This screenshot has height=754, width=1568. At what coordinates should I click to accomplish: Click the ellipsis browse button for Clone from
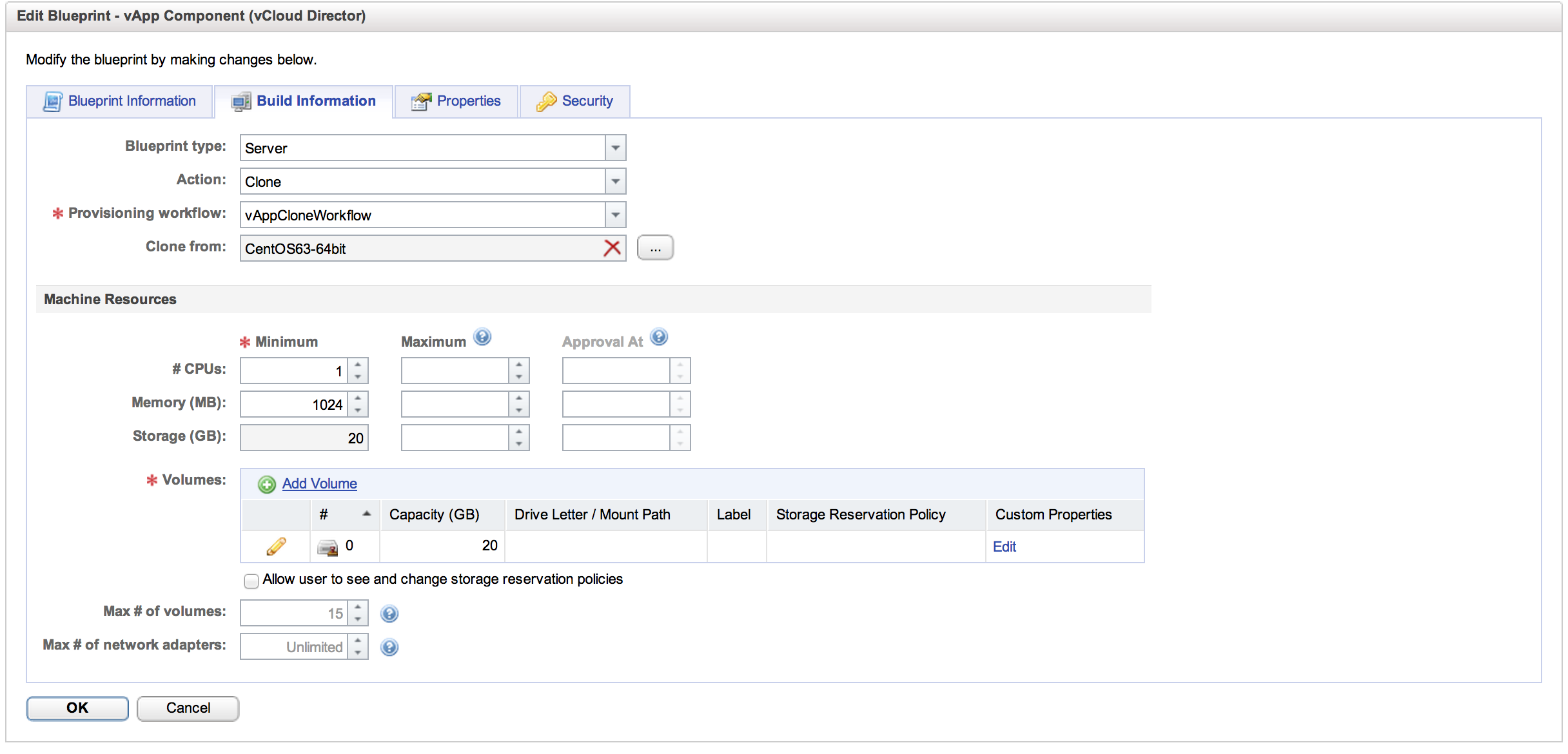pos(655,248)
